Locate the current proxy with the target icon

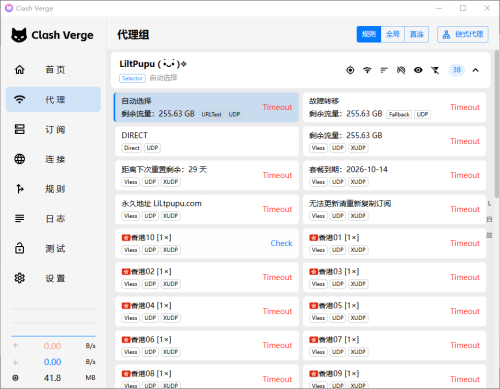pyautogui.click(x=350, y=70)
